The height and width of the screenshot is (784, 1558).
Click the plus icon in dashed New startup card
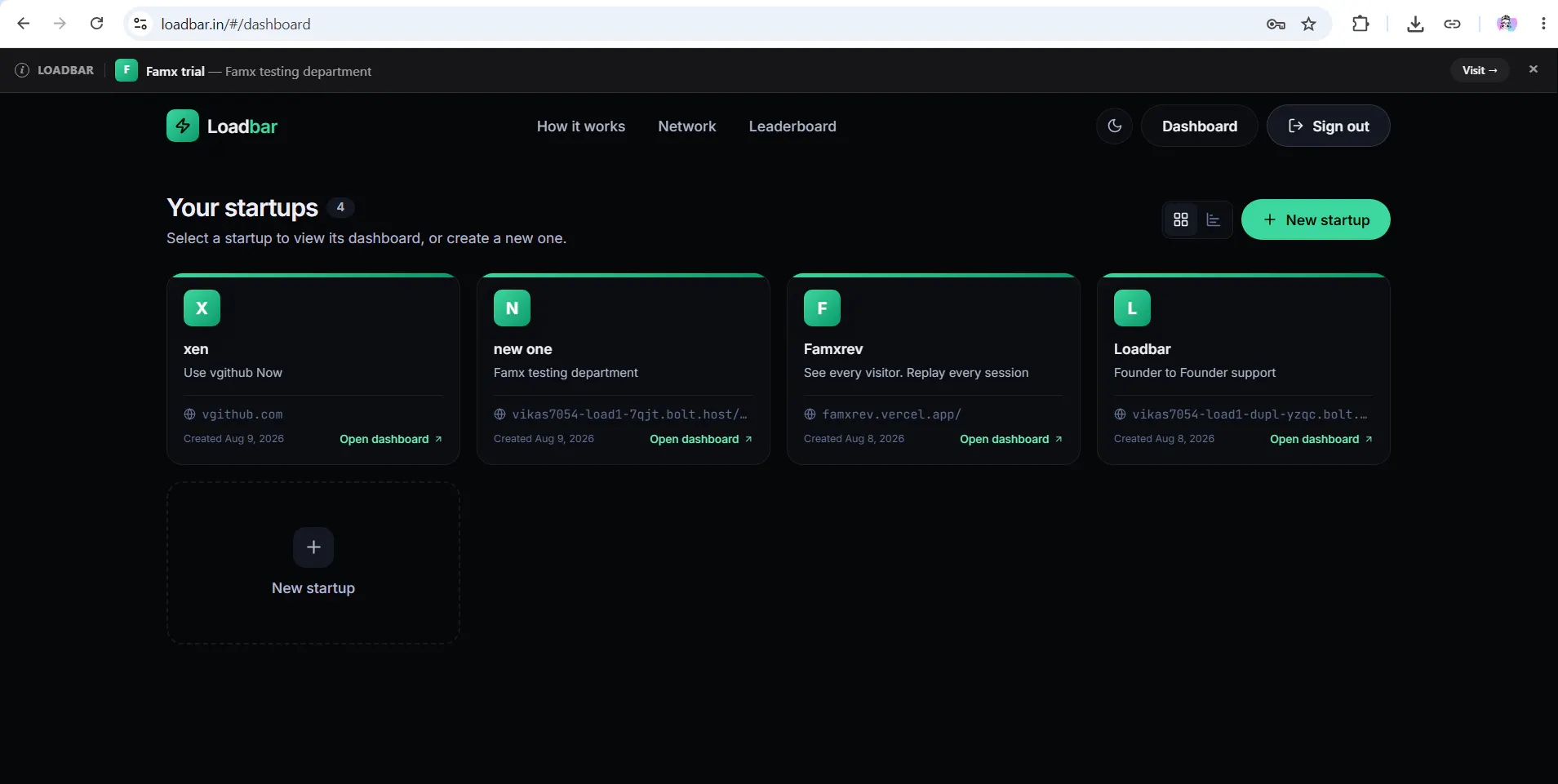click(x=313, y=547)
